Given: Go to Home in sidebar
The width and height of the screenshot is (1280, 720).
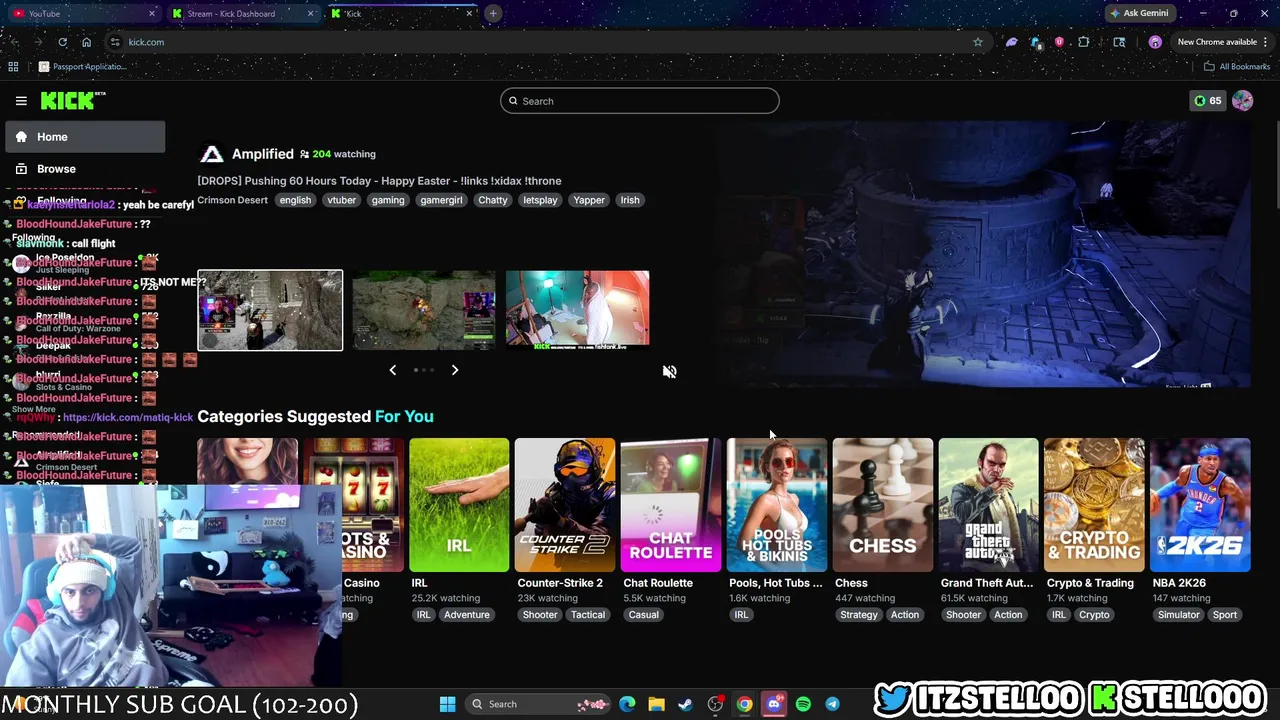Looking at the screenshot, I should click(x=85, y=137).
